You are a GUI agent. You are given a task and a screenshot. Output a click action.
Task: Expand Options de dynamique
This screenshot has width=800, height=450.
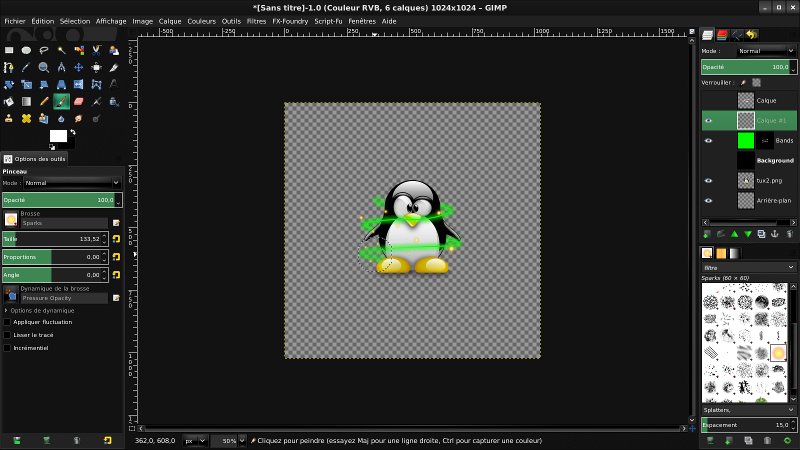[6, 311]
